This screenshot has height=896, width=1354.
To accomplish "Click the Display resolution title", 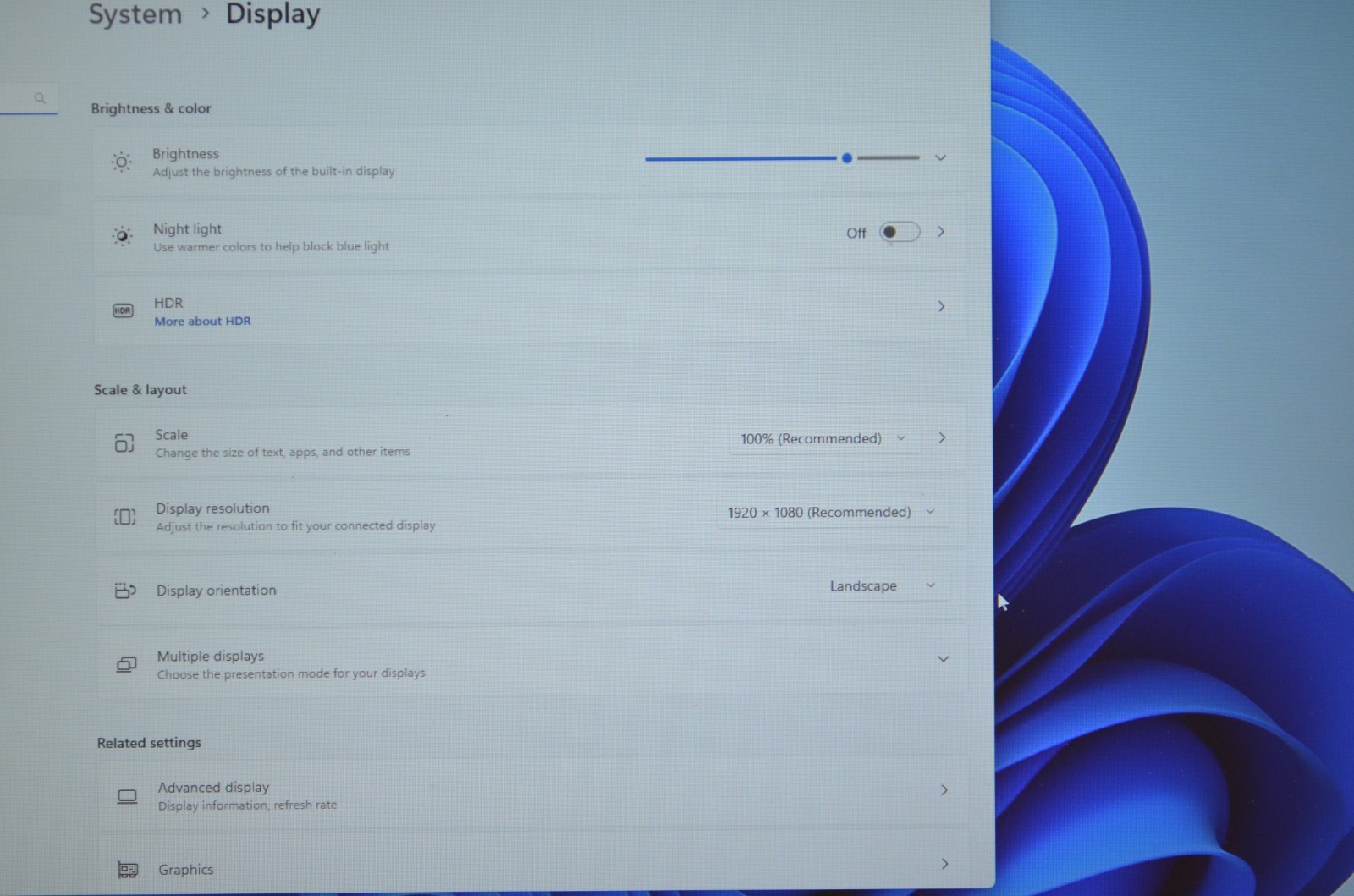I will pyautogui.click(x=212, y=508).
